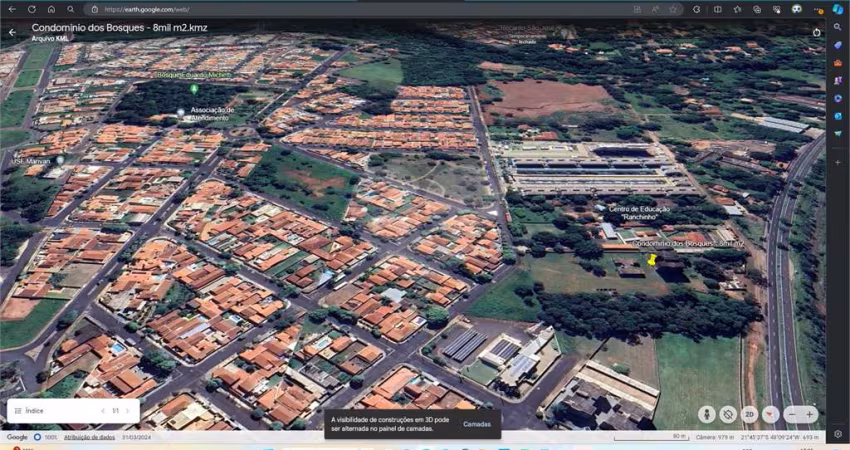Screen dimensions: 850x450
Task: Go to next item in the Índice pager
Action: click(x=128, y=411)
